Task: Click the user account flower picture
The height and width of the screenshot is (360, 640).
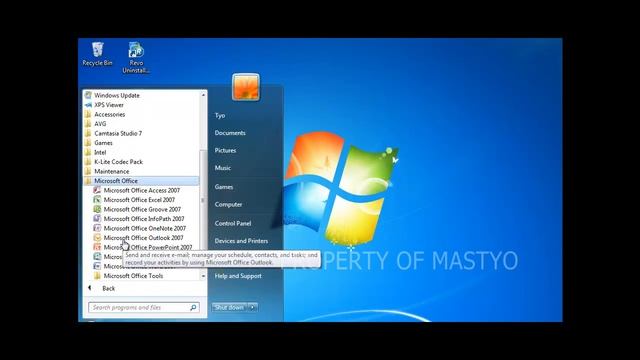Action: click(246, 87)
